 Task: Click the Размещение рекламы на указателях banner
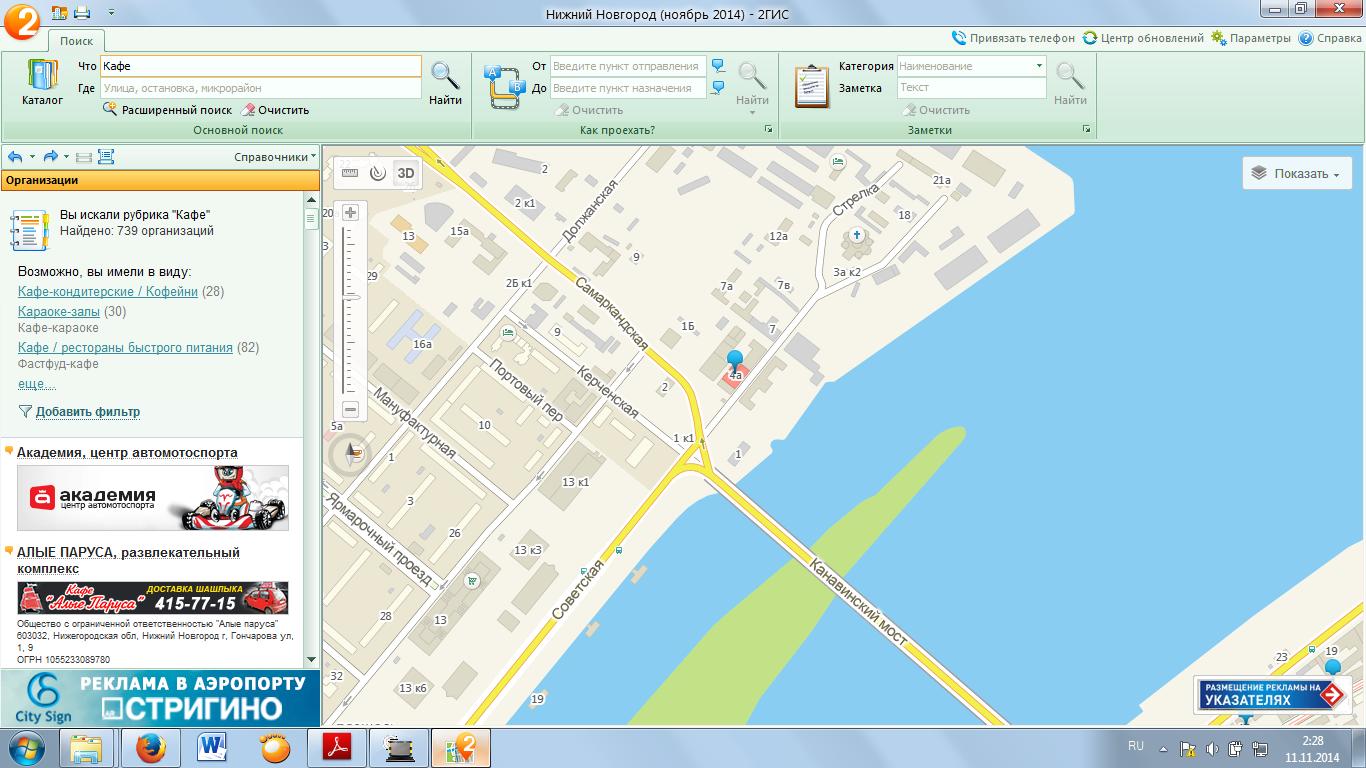coord(1272,694)
